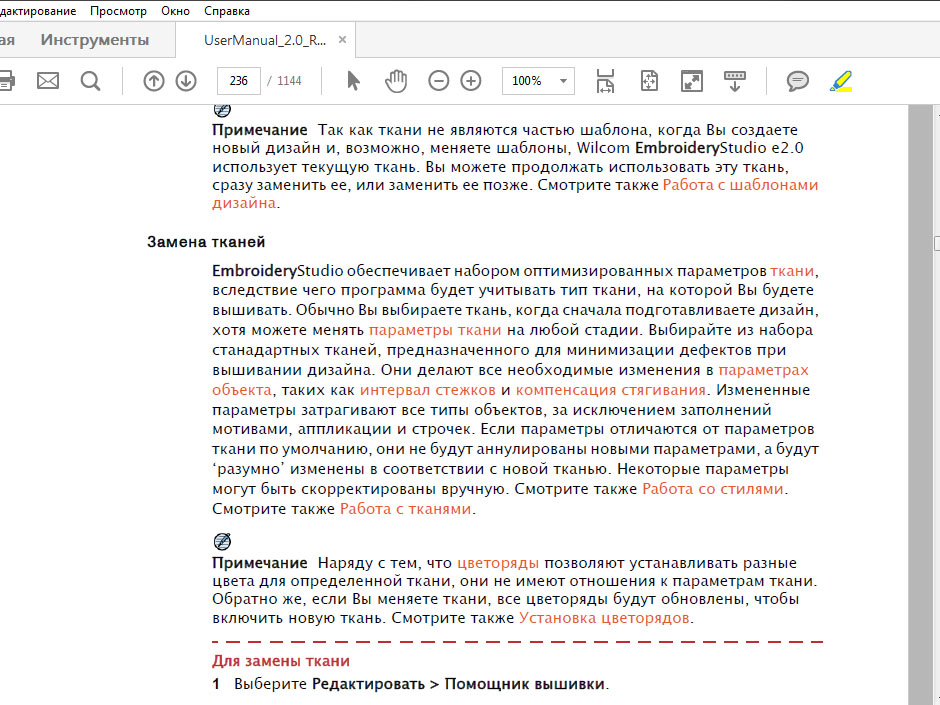Open the search magnifier tool
The width and height of the screenshot is (940, 705).
point(91,81)
